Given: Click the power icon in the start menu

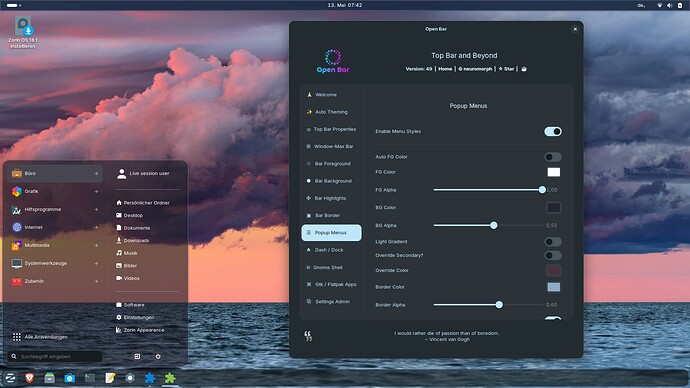Looking at the screenshot, I should (x=158, y=356).
